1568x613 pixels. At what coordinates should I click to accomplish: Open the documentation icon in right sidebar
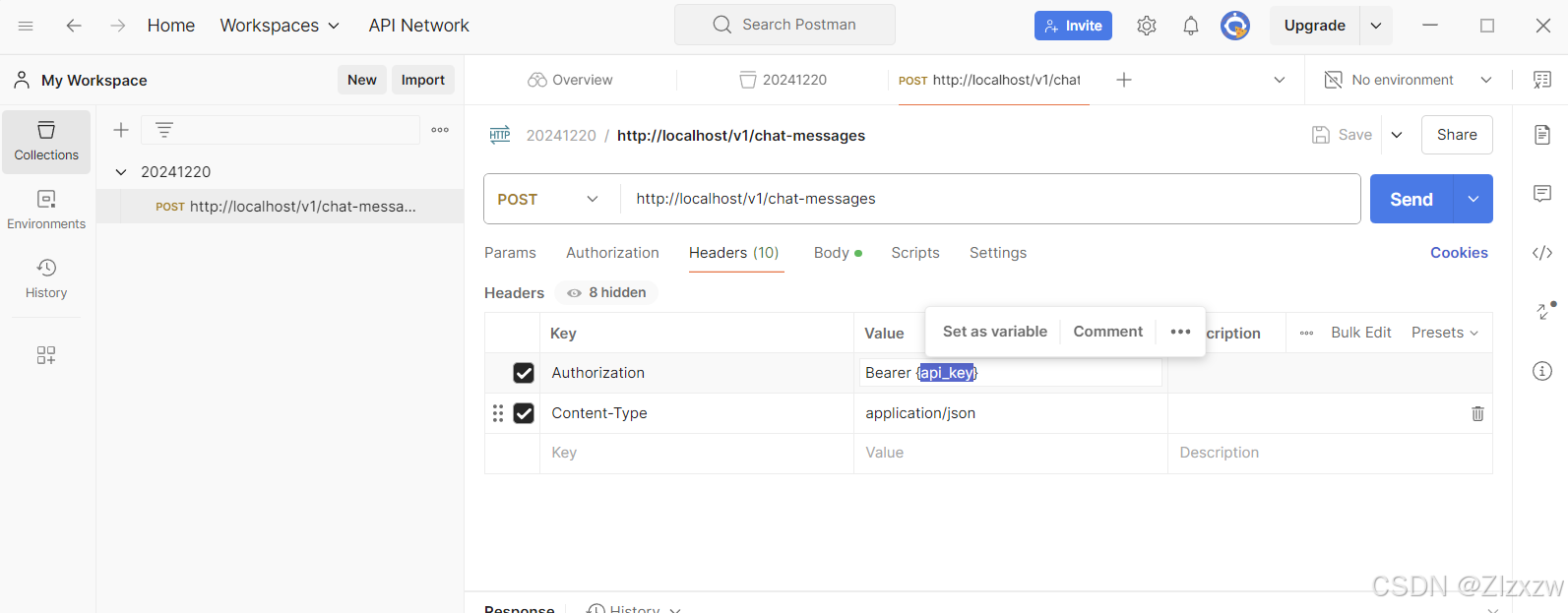click(1542, 135)
